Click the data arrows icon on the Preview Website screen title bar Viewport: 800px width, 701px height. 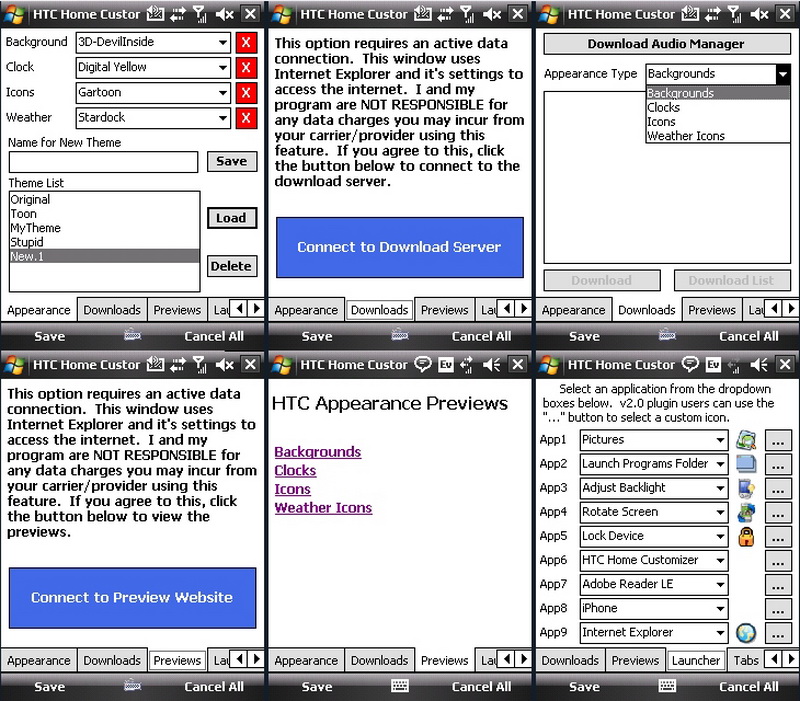click(178, 365)
